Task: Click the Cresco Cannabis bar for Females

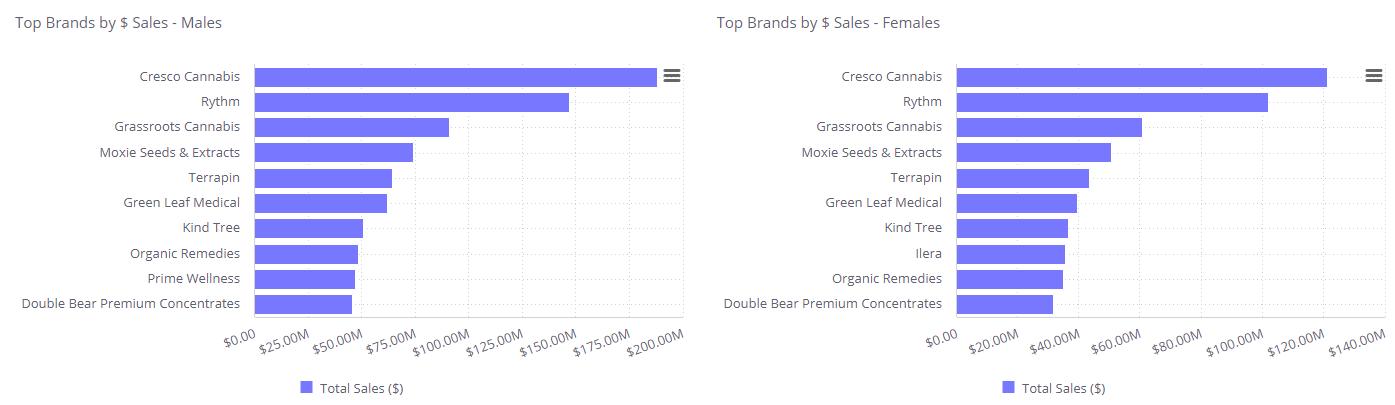Action: point(1141,77)
